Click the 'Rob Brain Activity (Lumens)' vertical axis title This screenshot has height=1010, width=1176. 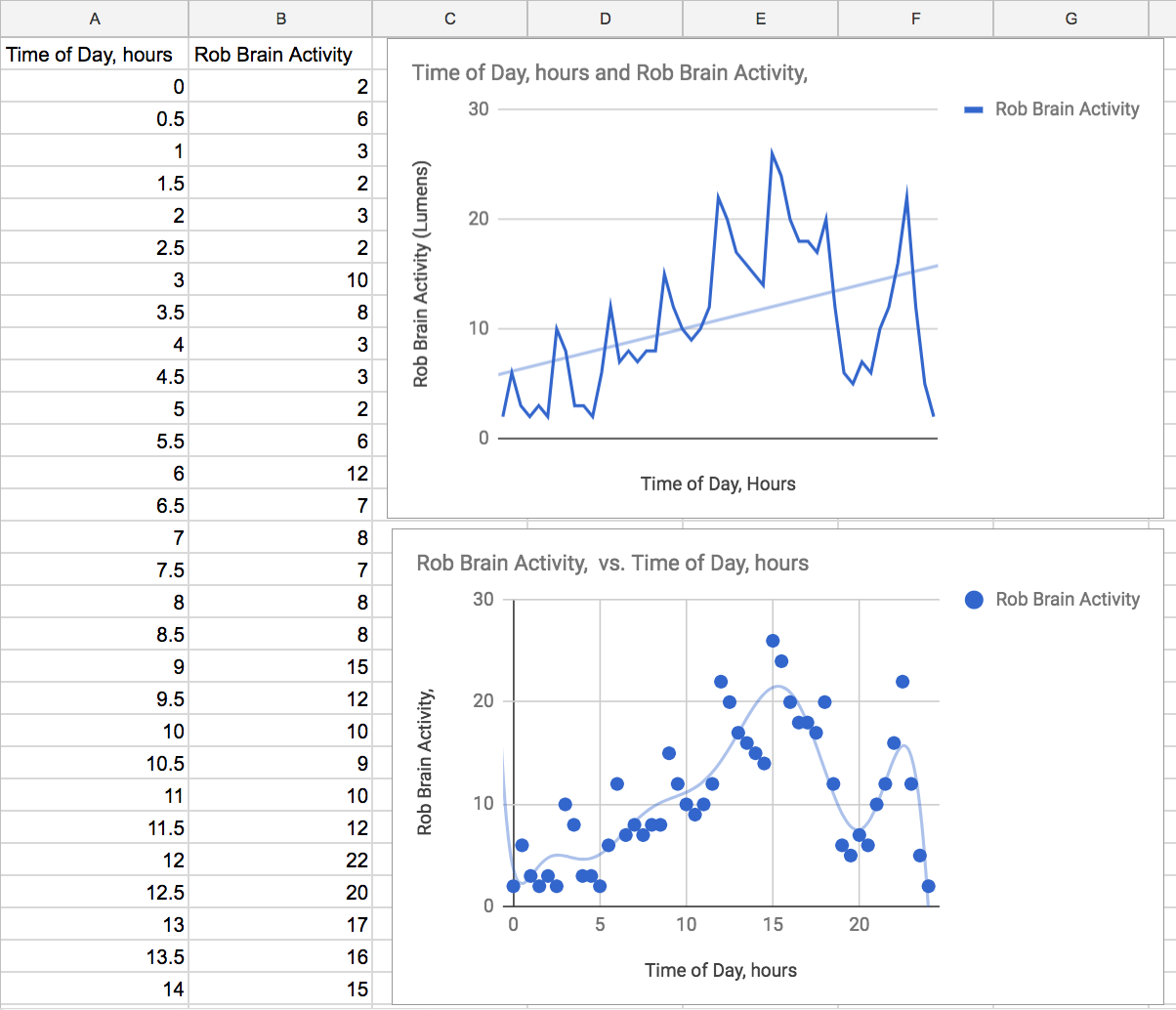(421, 274)
